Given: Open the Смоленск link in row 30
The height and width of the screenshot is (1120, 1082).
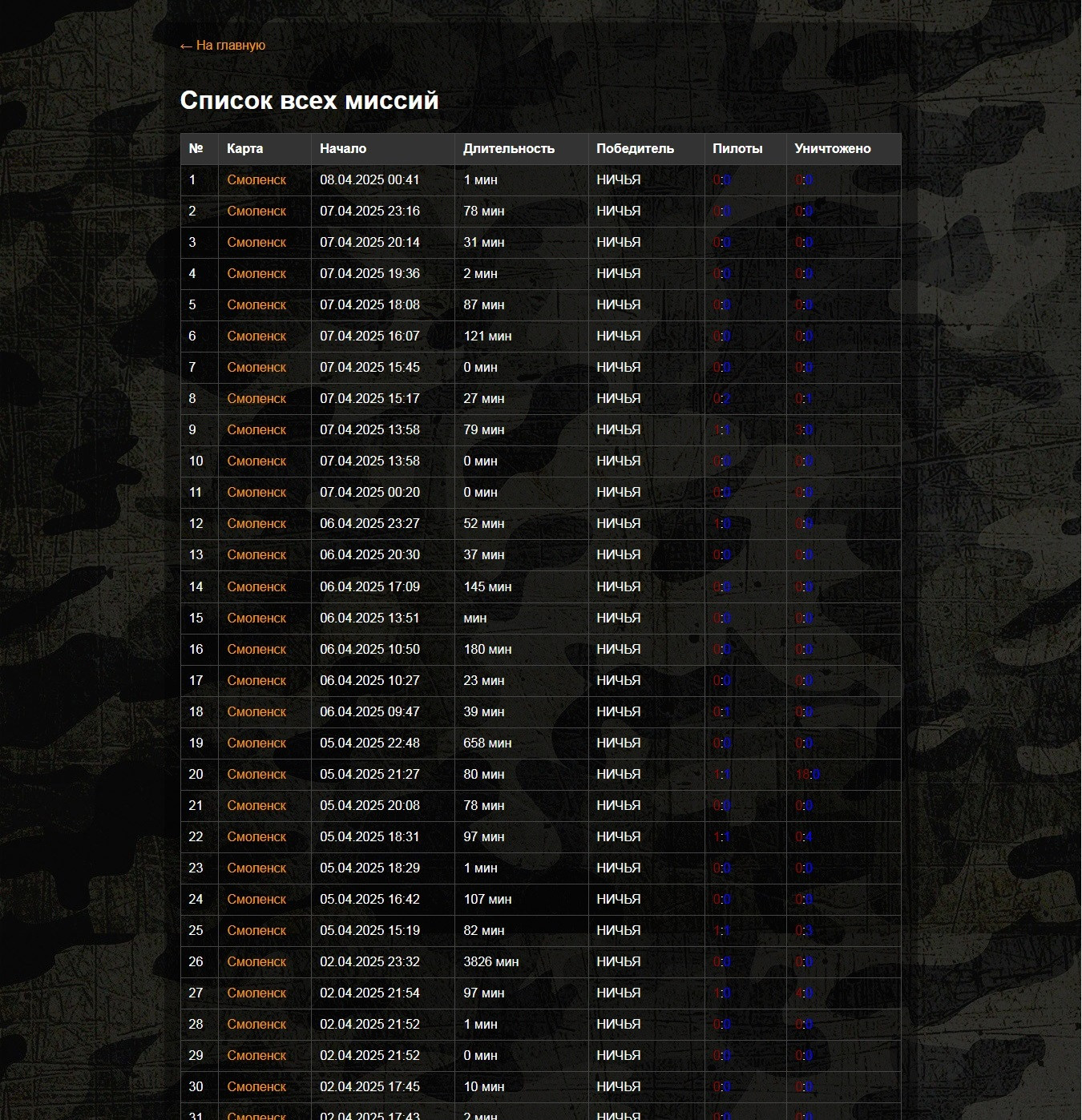Looking at the screenshot, I should (x=256, y=1087).
